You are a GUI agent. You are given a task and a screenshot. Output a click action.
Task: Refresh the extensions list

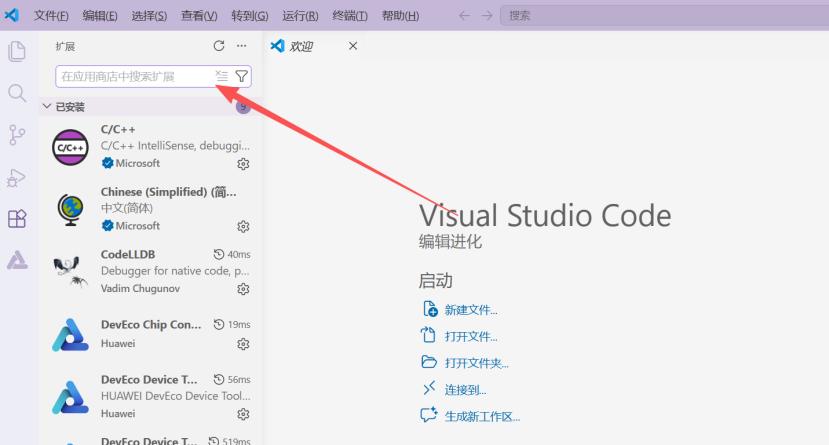[x=219, y=46]
